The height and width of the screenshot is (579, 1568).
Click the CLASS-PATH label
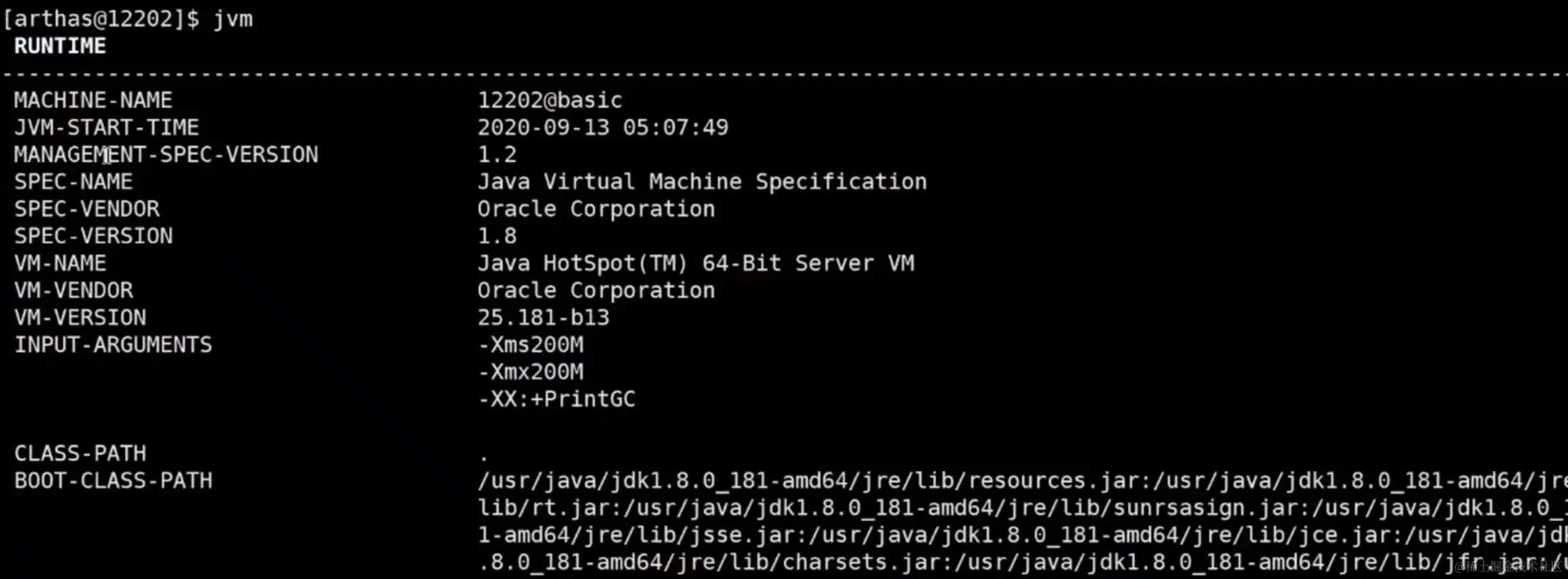coord(80,453)
